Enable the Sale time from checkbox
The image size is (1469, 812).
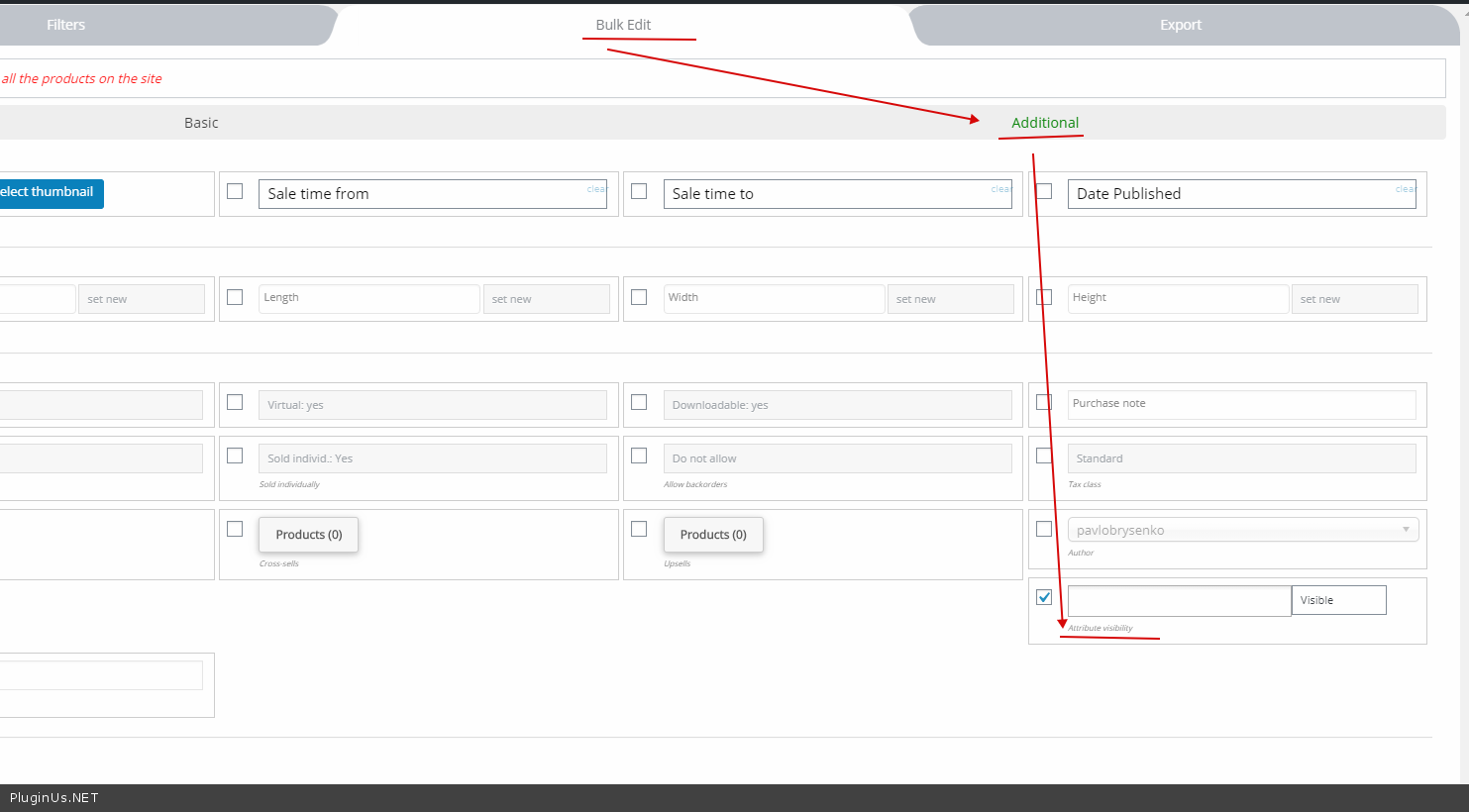pos(235,191)
